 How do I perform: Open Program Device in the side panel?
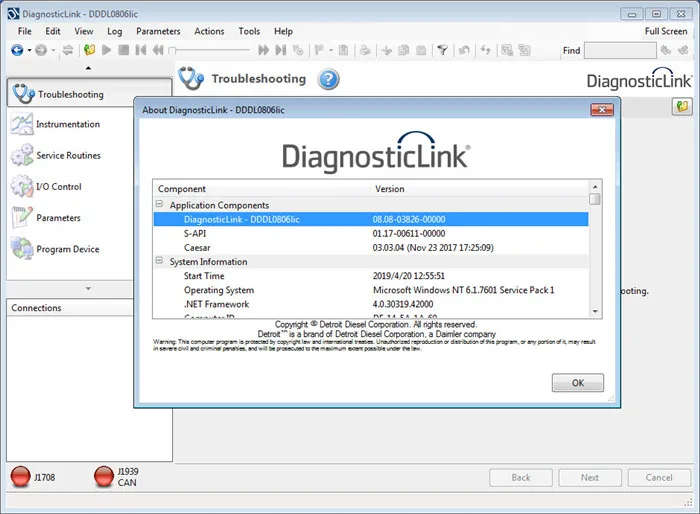point(67,249)
